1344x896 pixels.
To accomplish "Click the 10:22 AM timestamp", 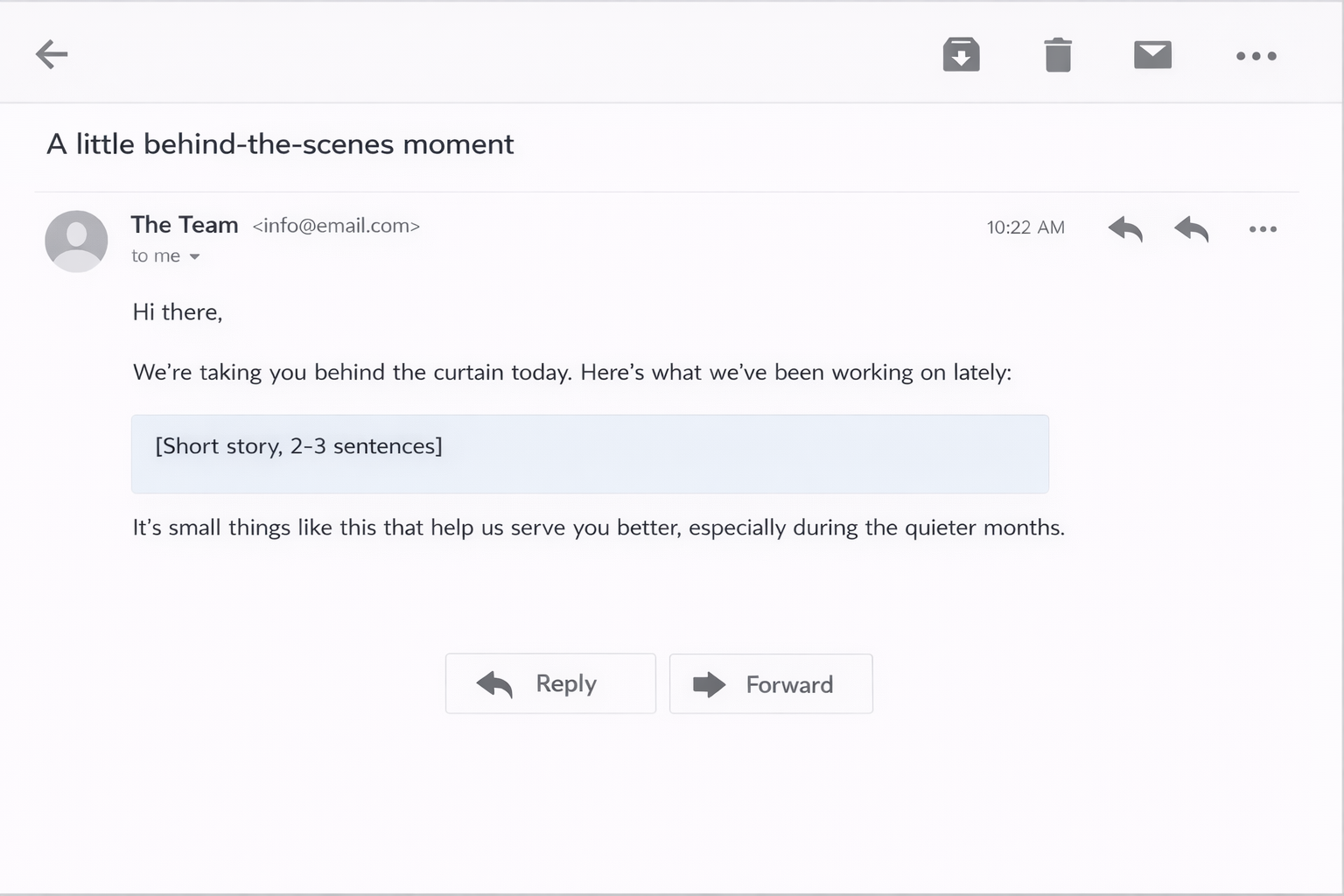I will pos(1025,227).
